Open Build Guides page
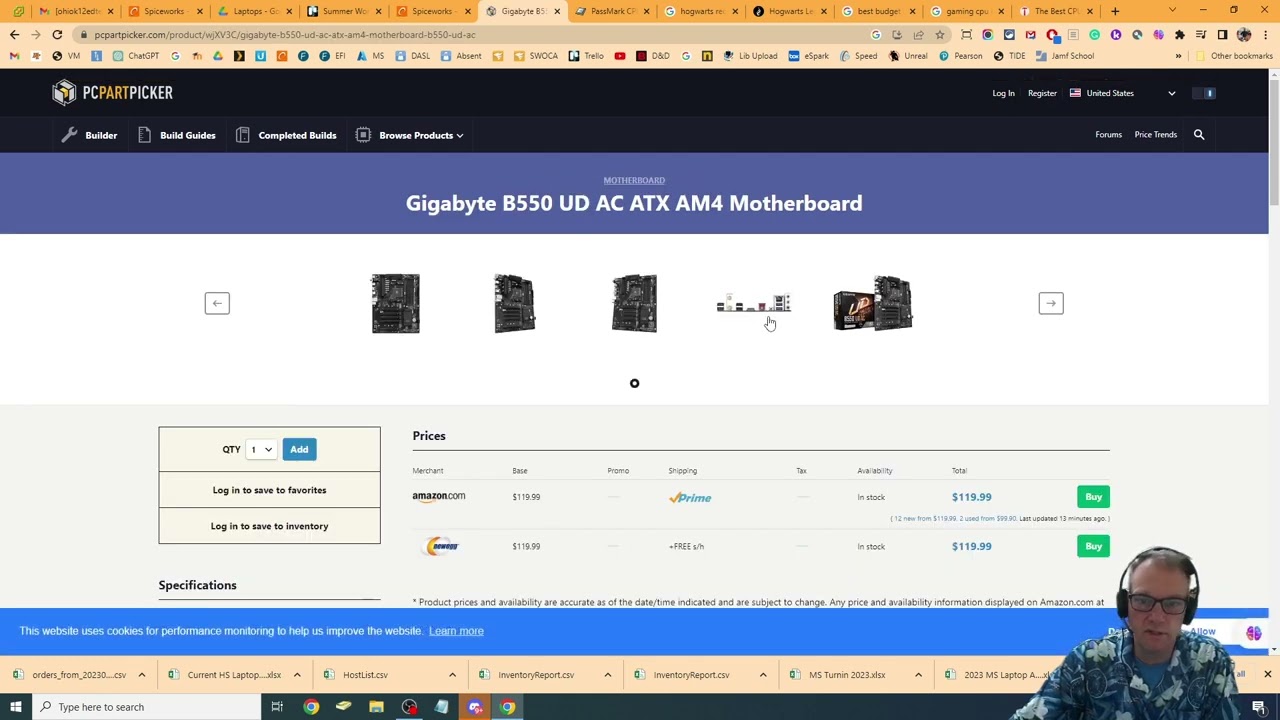Image resolution: width=1280 pixels, height=720 pixels. pyautogui.click(x=176, y=135)
